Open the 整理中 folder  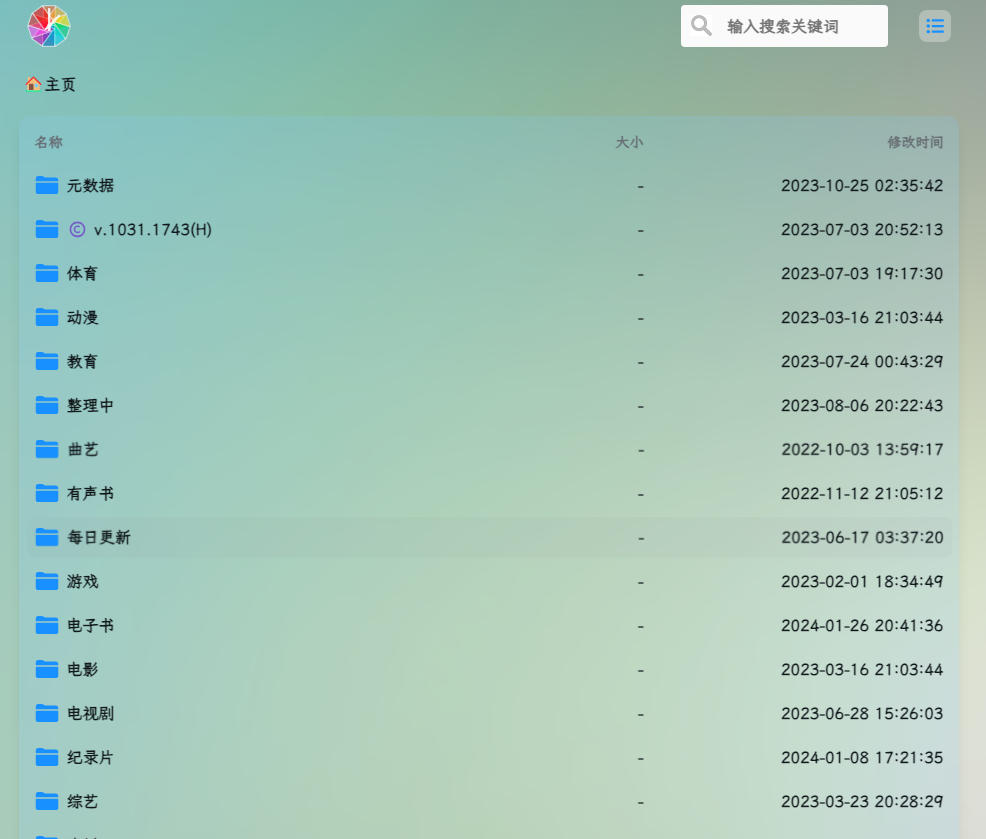pyautogui.click(x=90, y=406)
